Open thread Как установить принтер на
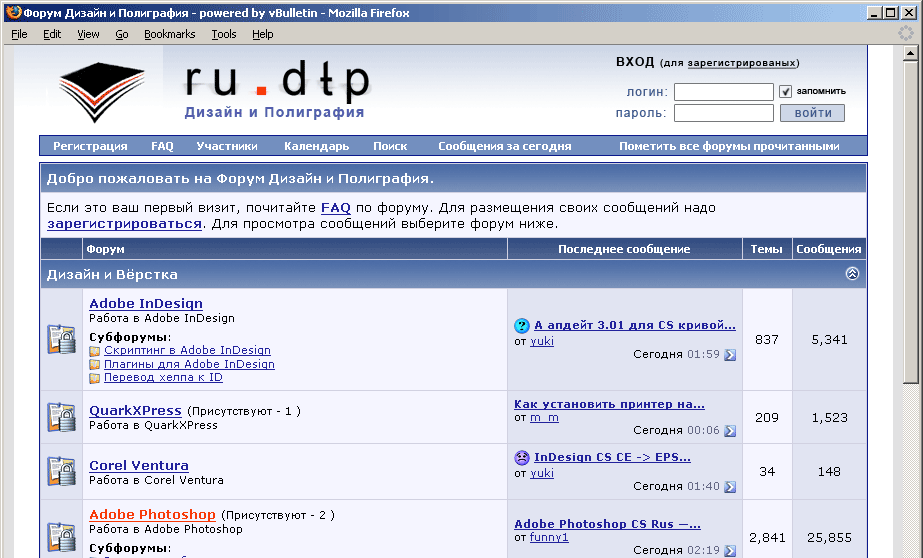Screen dimensions: 923x558 (x=609, y=404)
